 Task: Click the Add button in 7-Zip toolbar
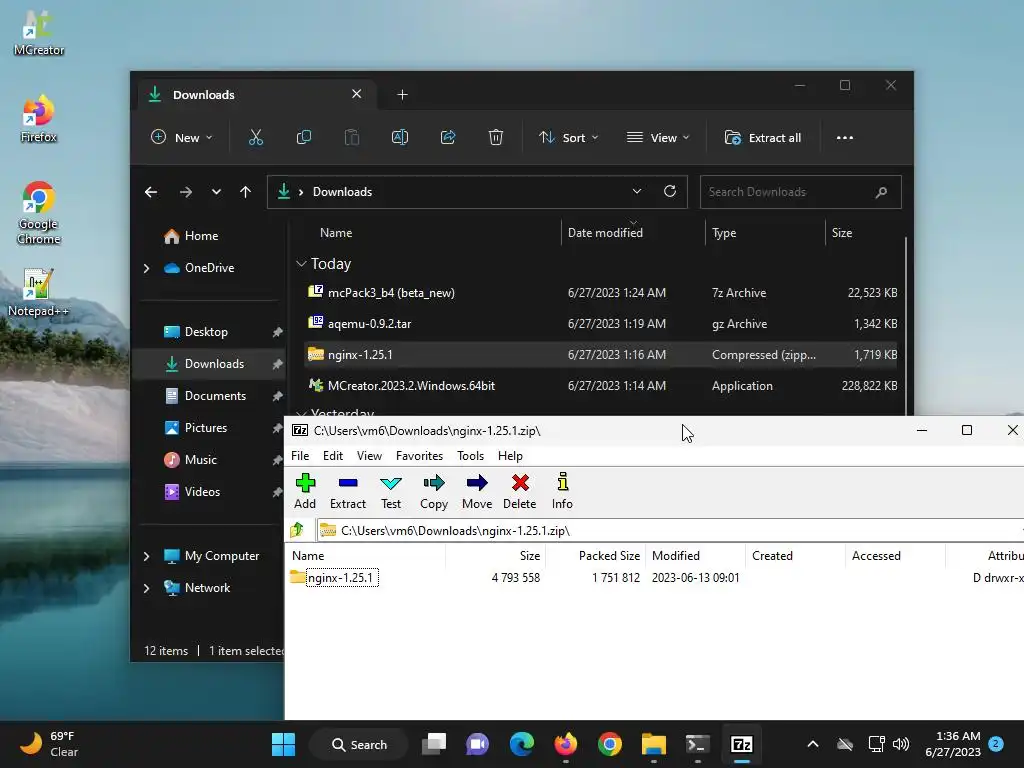(x=305, y=490)
